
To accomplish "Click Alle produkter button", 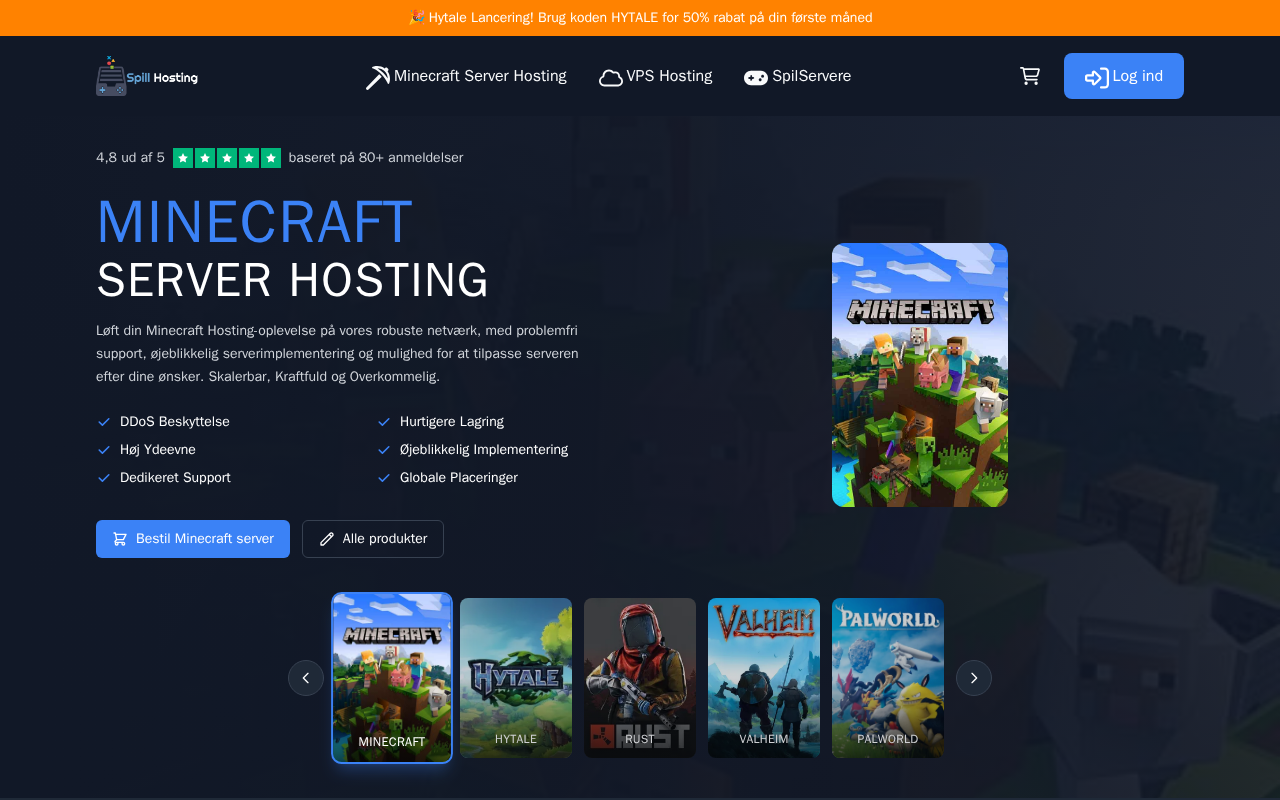I will click(373, 539).
